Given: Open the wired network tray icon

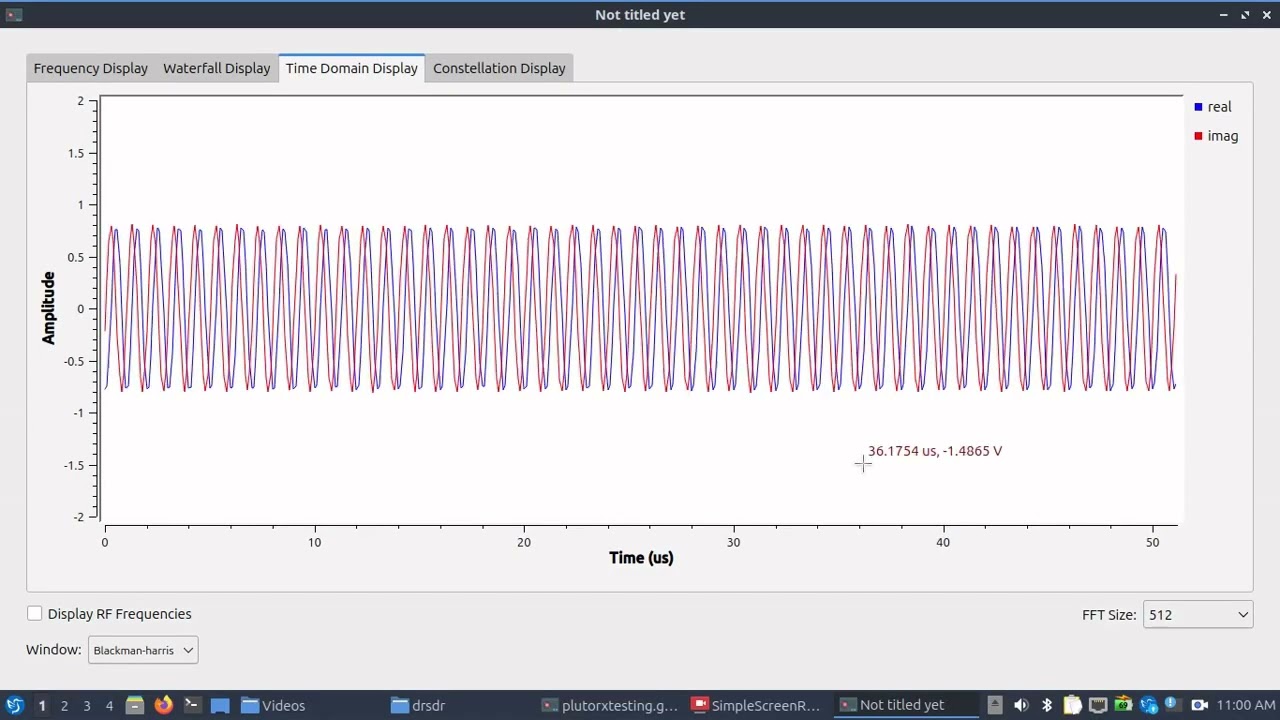Looking at the screenshot, I should click(1098, 705).
